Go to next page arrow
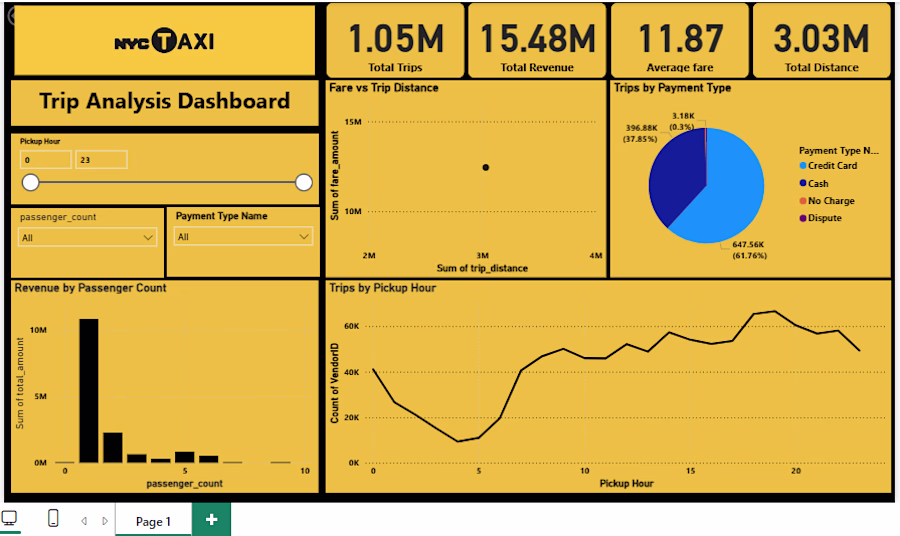This screenshot has width=900, height=536. tap(104, 521)
